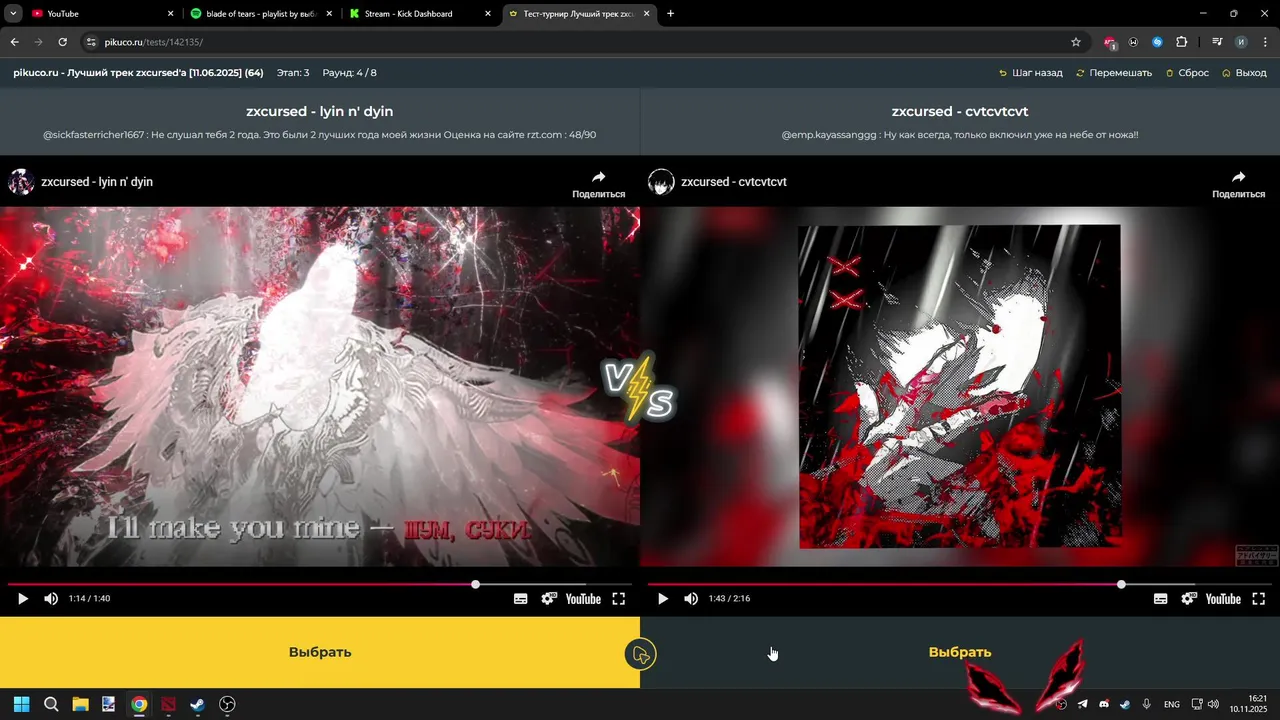
Task: Open Windows Start menu
Action: [21, 704]
